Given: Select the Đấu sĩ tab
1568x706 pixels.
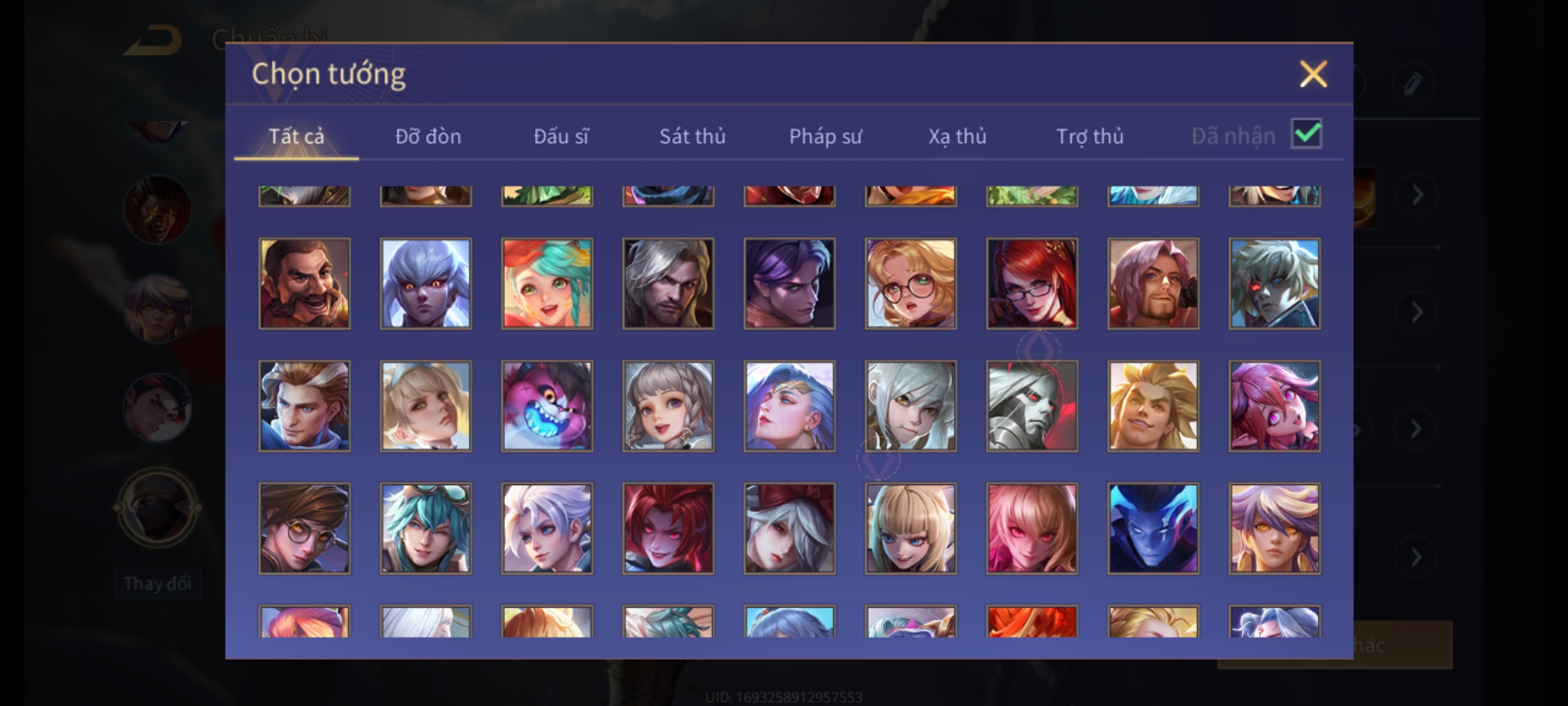Looking at the screenshot, I should 561,136.
